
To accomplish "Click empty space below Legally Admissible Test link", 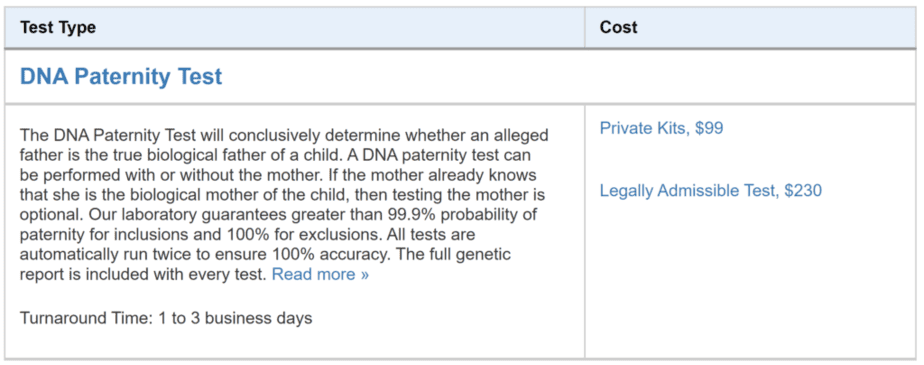I will pyautogui.click(x=750, y=277).
